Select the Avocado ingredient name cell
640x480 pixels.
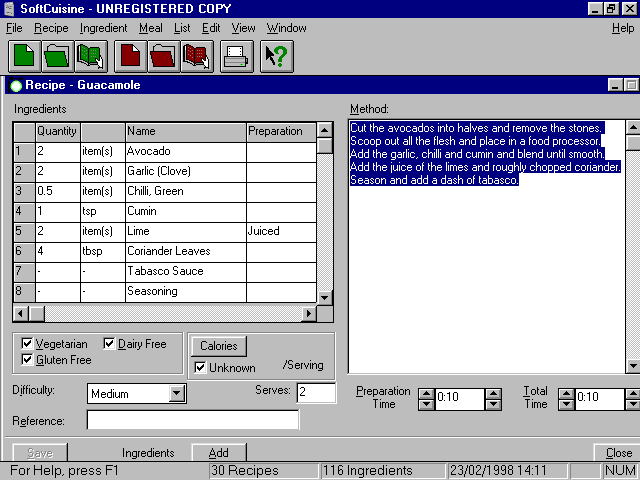(x=185, y=151)
